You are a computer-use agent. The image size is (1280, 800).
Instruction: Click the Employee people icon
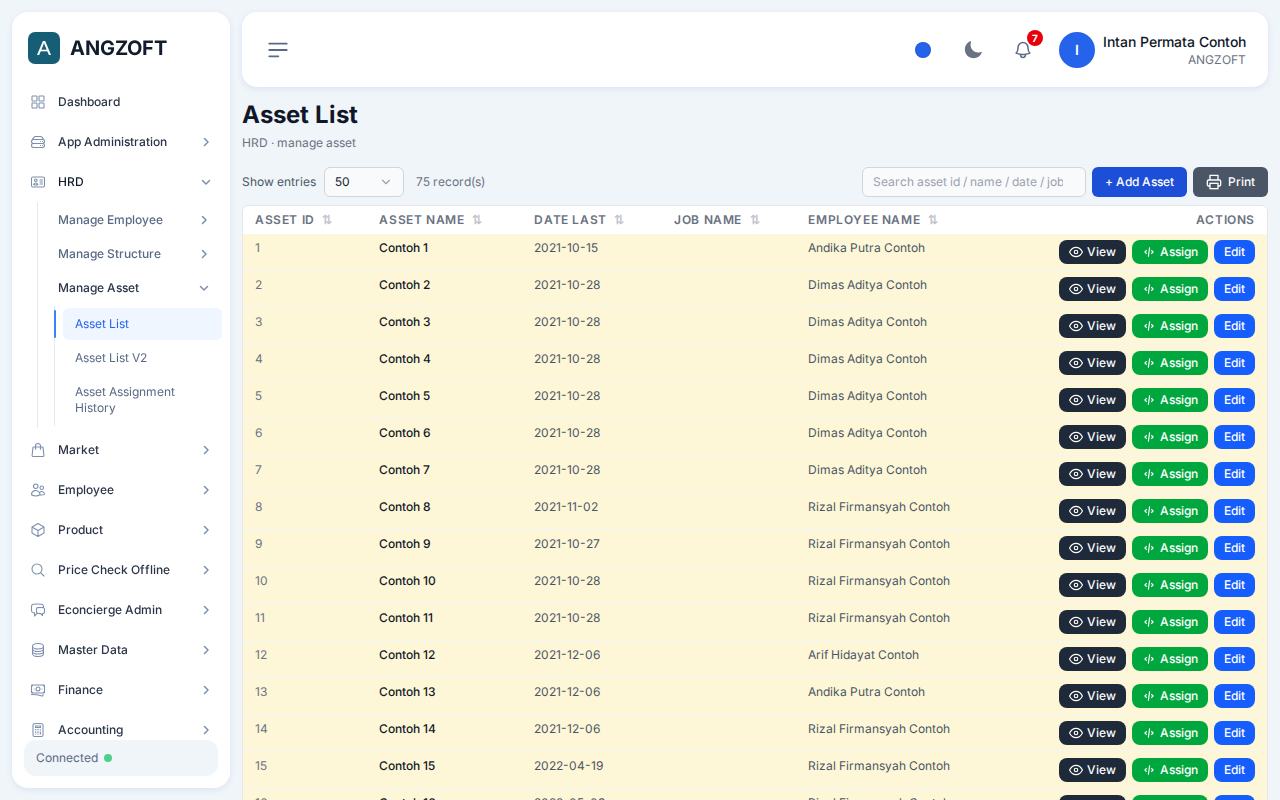[x=38, y=490]
